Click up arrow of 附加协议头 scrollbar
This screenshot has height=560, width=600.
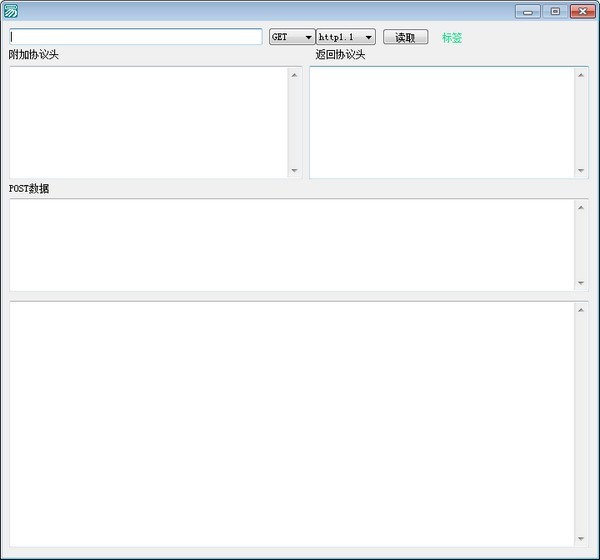tap(294, 75)
